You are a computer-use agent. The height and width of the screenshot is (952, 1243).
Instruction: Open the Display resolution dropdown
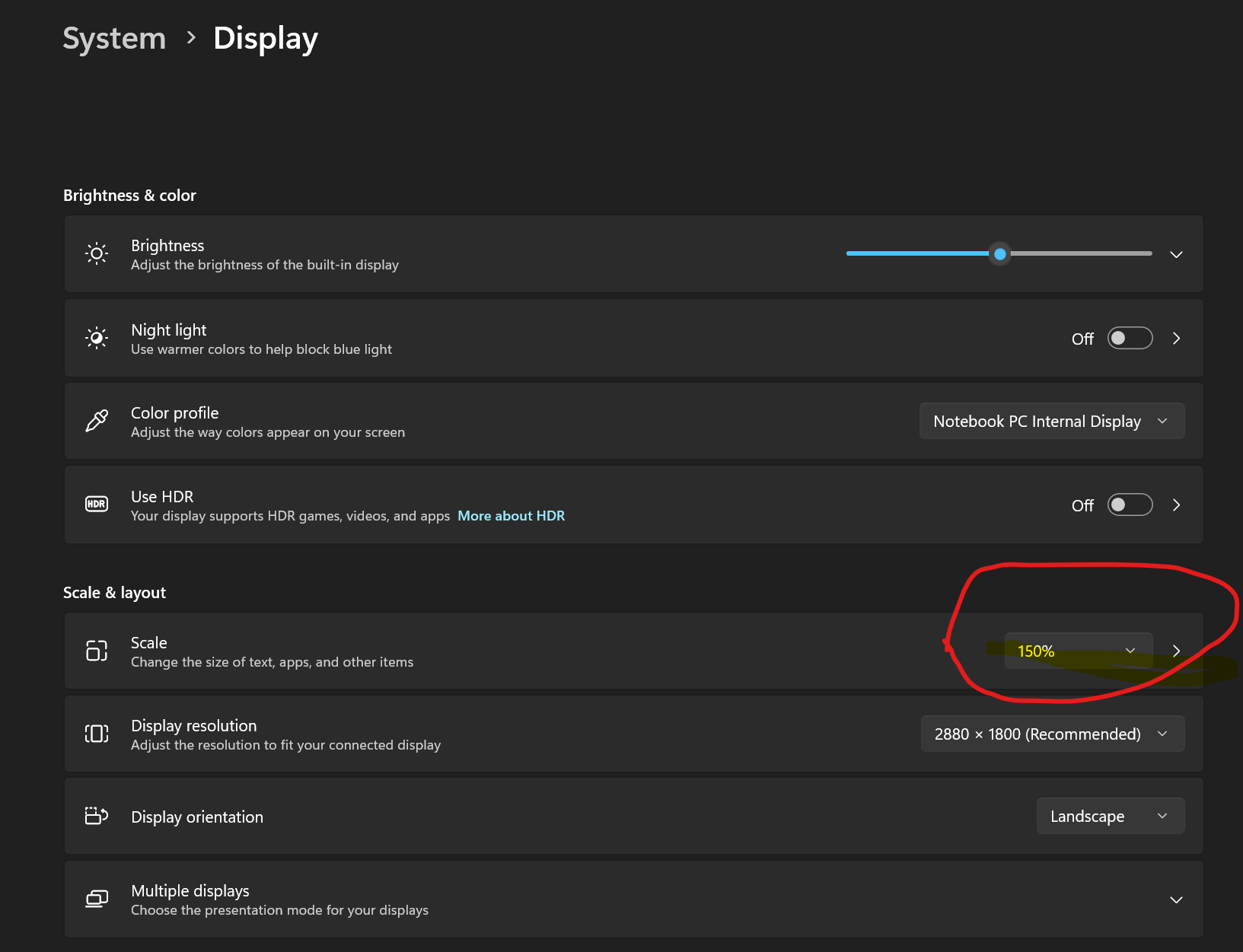(x=1052, y=734)
